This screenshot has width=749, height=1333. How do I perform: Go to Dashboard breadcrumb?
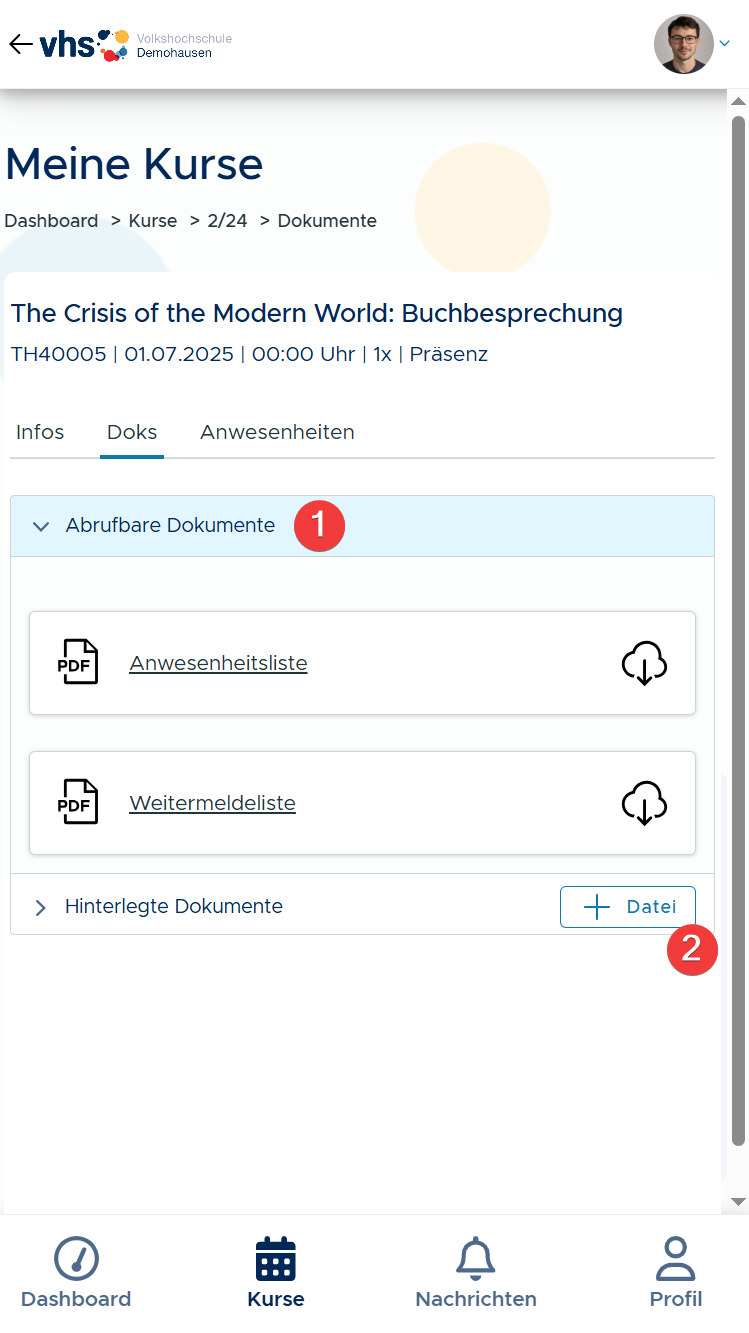[x=51, y=221]
